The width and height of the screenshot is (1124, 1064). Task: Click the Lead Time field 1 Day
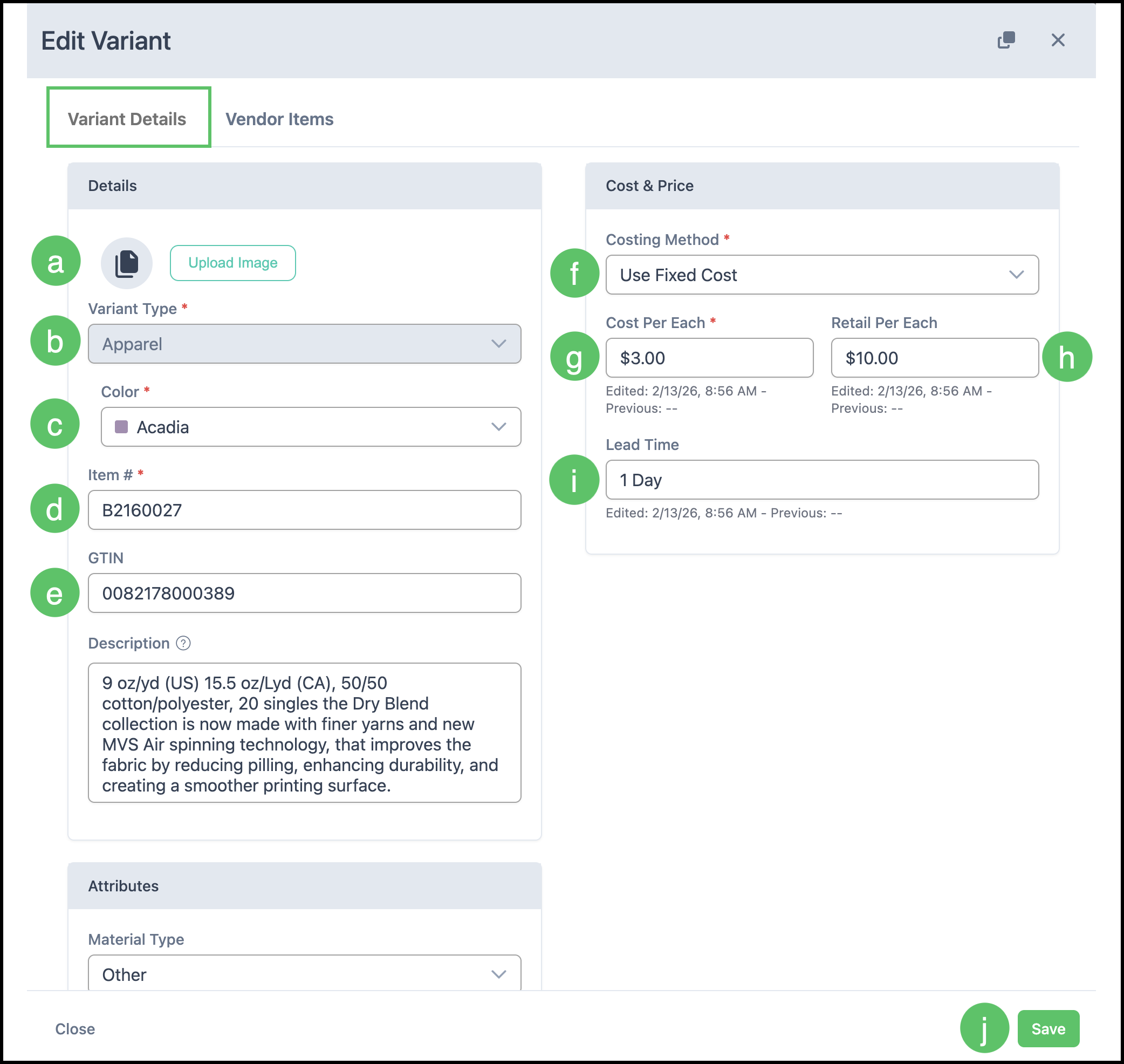822,480
